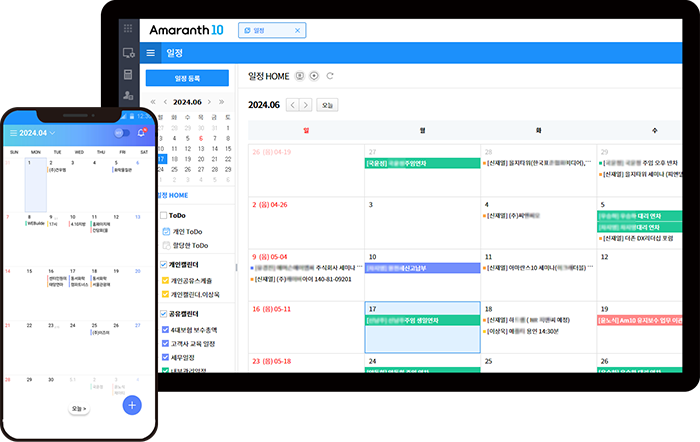Click the Amaranth 10 logo
This screenshot has height=442, width=700.
(186, 30)
